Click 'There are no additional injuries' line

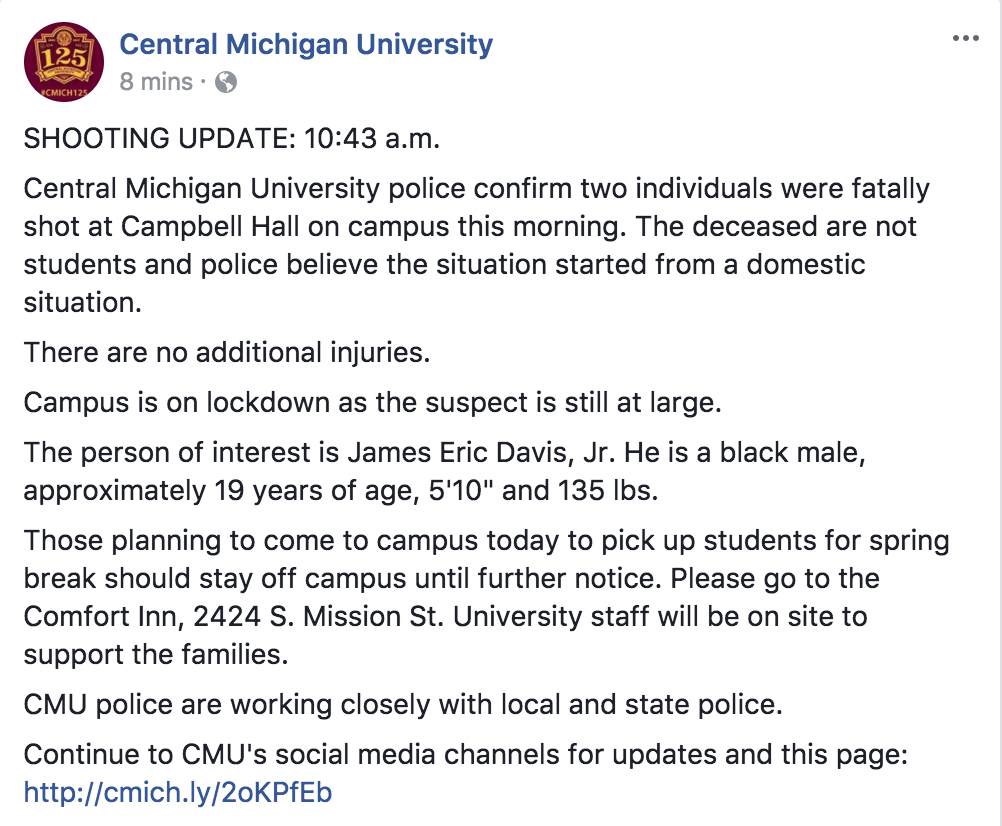point(227,352)
